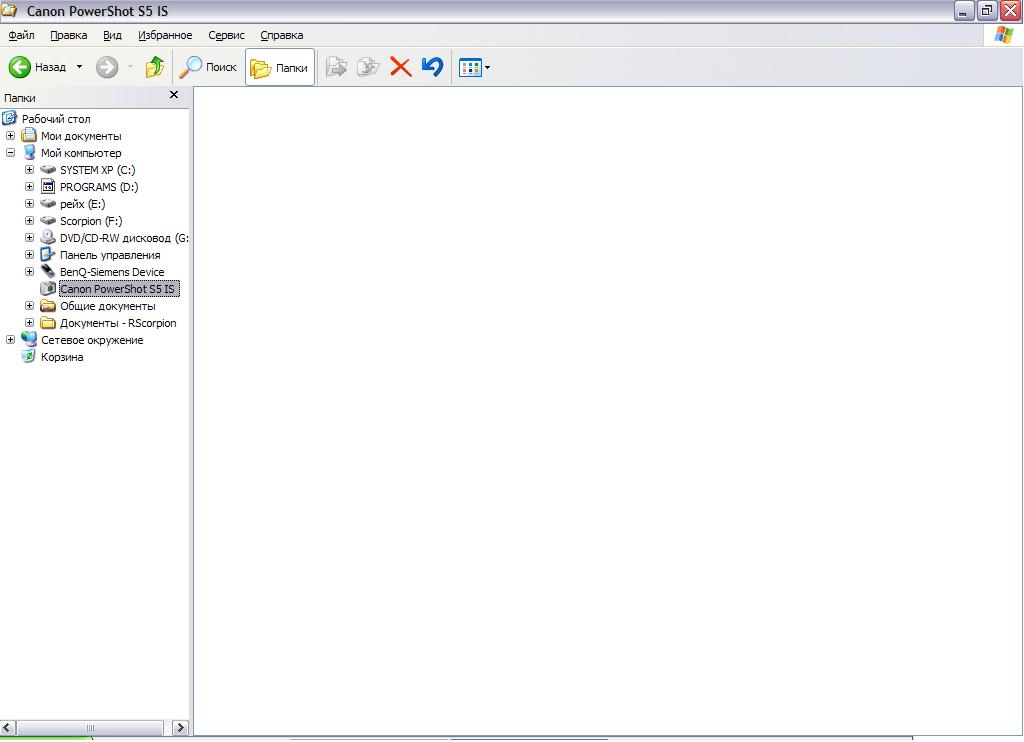Toggle the Папки folders pane button

click(x=280, y=67)
